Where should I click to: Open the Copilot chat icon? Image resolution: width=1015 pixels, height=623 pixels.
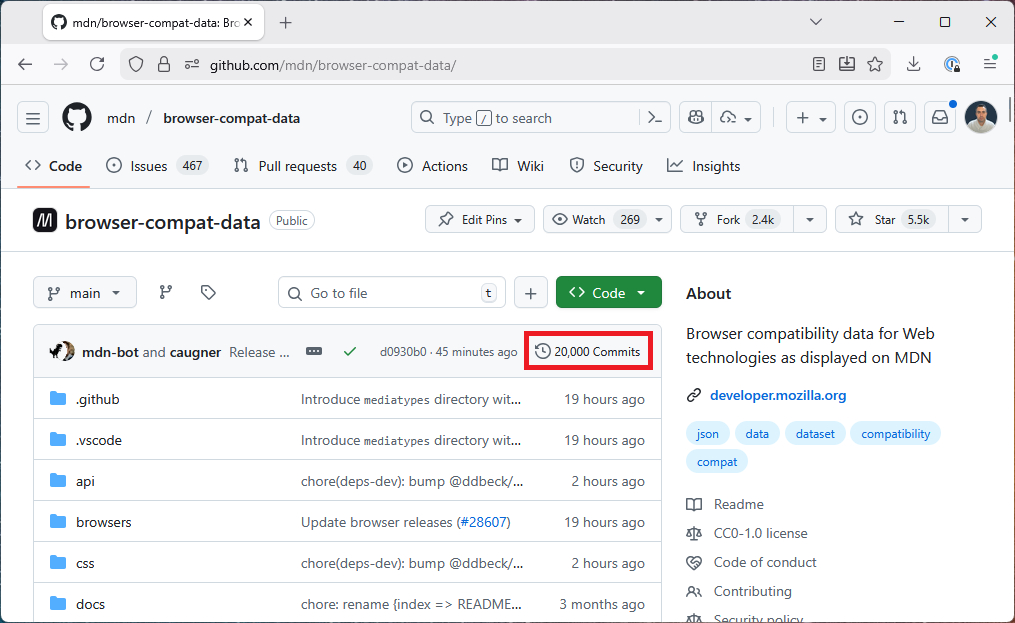click(x=694, y=118)
